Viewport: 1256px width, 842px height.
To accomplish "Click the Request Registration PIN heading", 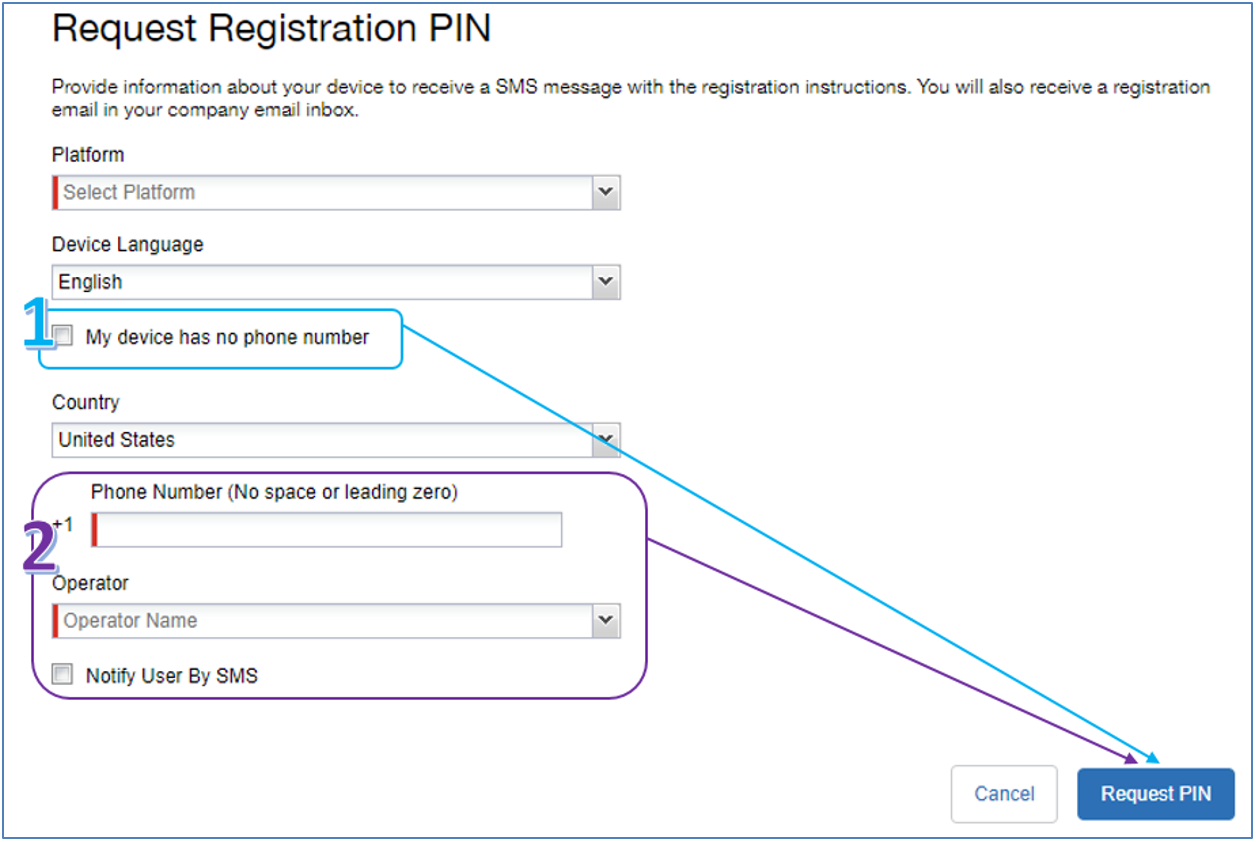I will [272, 28].
